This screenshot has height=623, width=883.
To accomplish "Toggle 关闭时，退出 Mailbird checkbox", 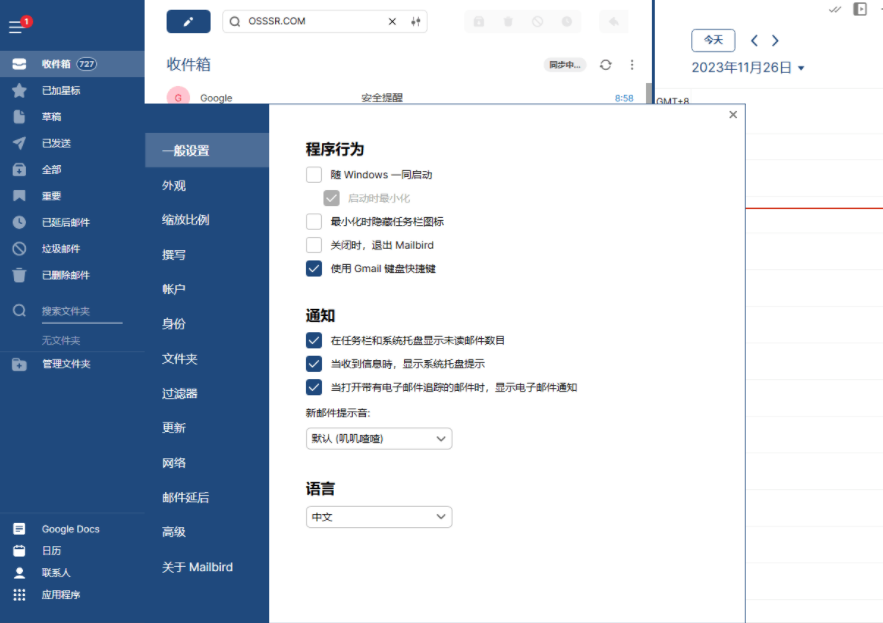I will [x=314, y=245].
